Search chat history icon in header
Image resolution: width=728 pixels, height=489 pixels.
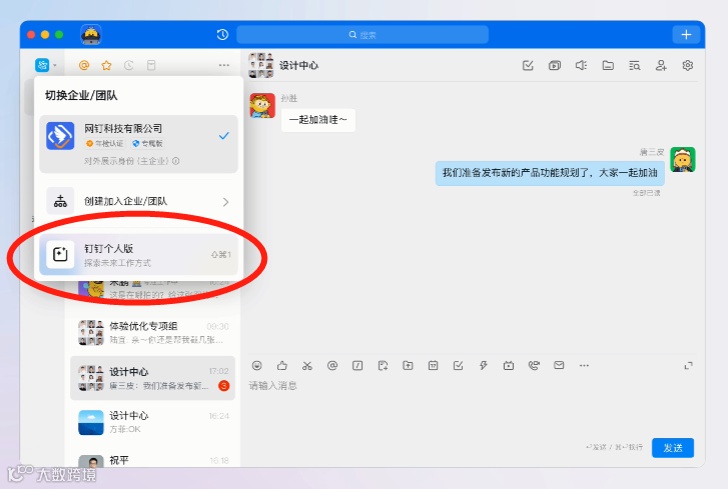[635, 65]
